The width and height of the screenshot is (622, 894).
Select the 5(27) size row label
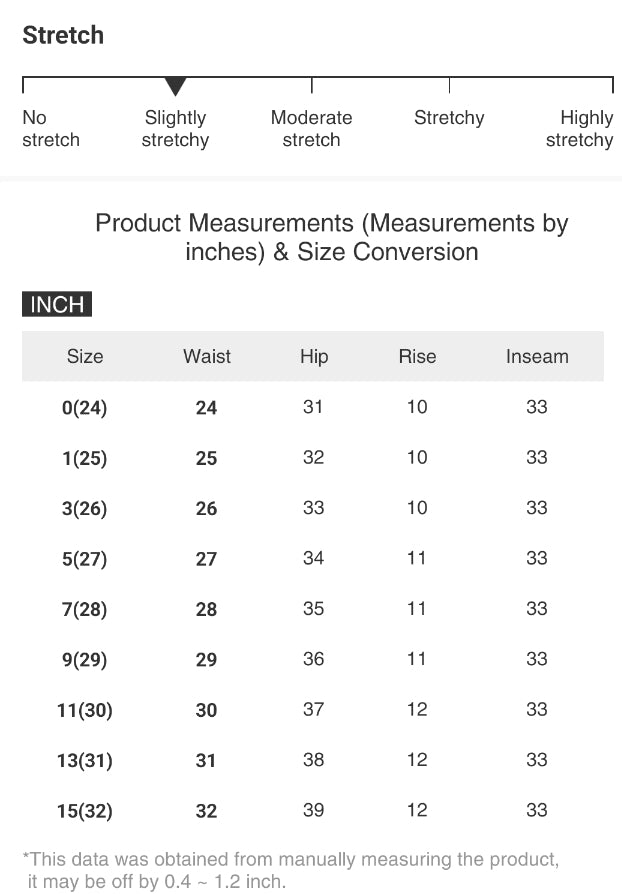pos(84,559)
